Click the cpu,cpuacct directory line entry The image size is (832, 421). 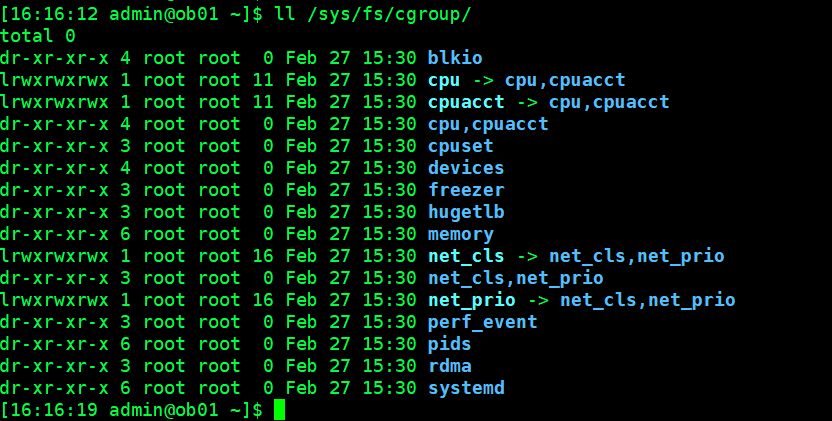point(488,124)
